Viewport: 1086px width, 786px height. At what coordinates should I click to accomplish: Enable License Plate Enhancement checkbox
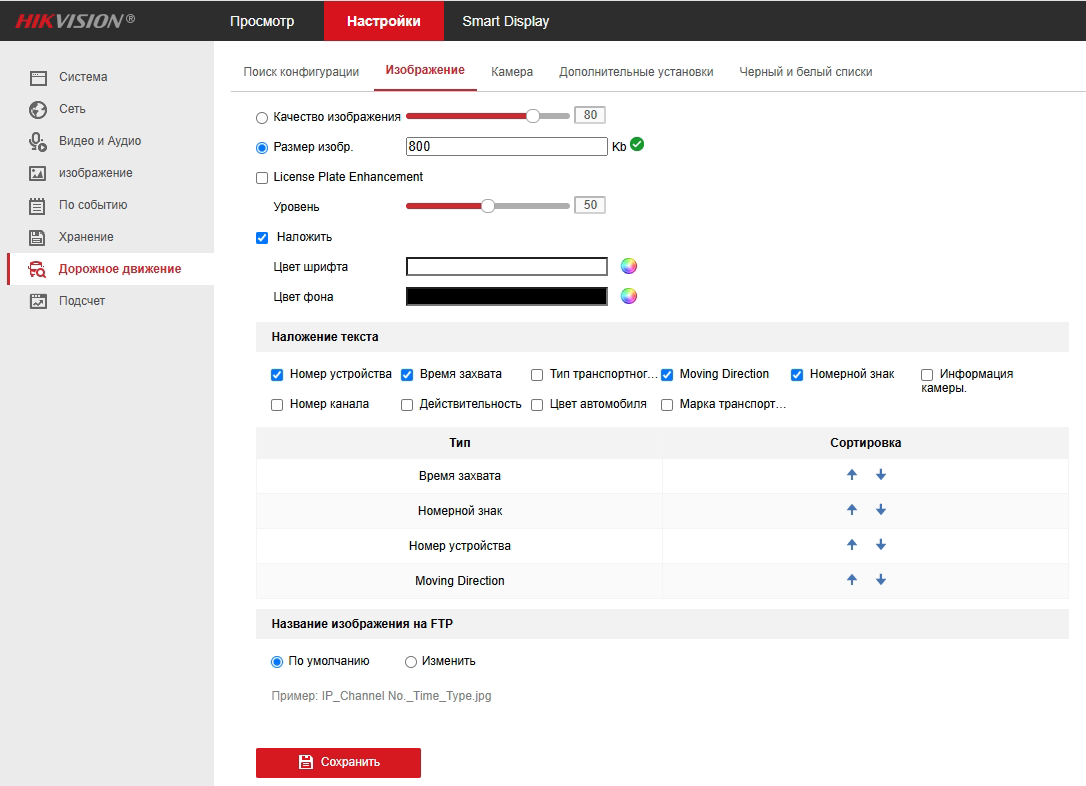click(262, 177)
